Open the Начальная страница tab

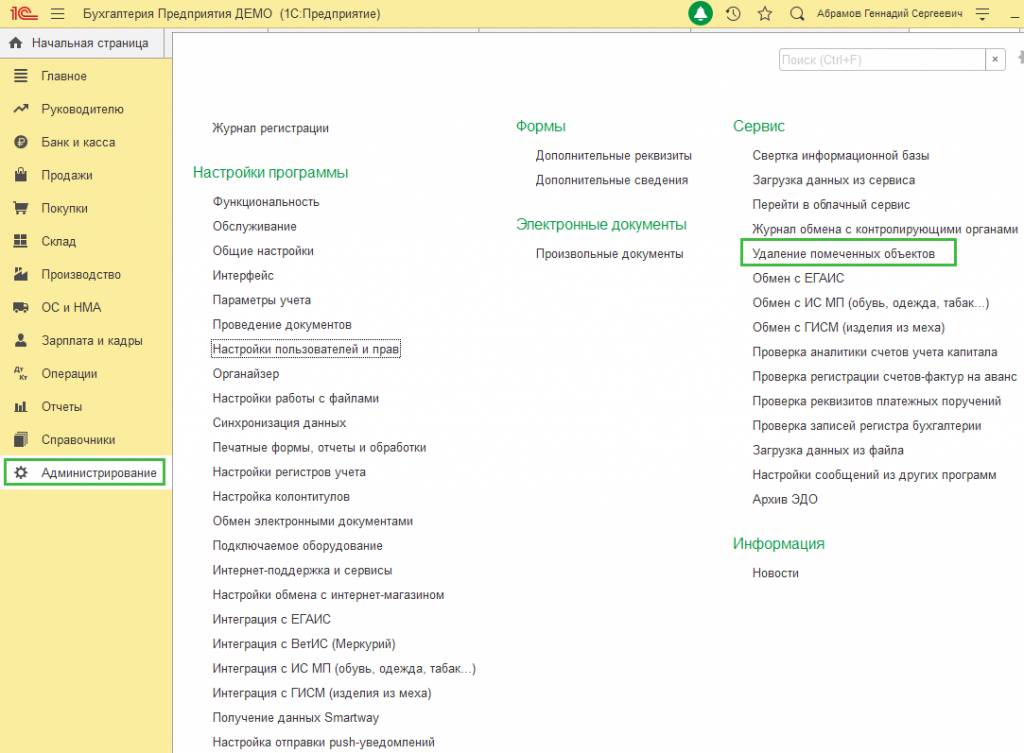(82, 43)
